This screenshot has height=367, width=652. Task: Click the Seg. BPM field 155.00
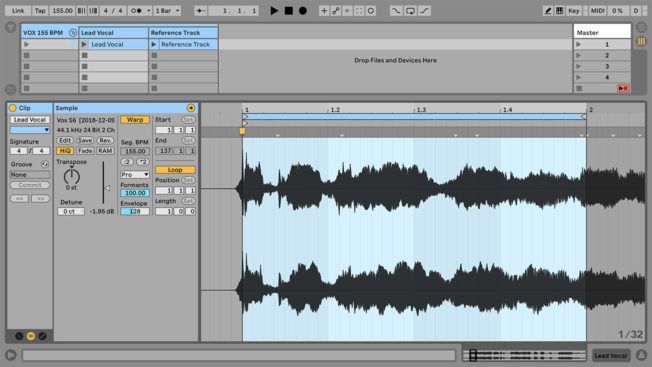coord(135,151)
